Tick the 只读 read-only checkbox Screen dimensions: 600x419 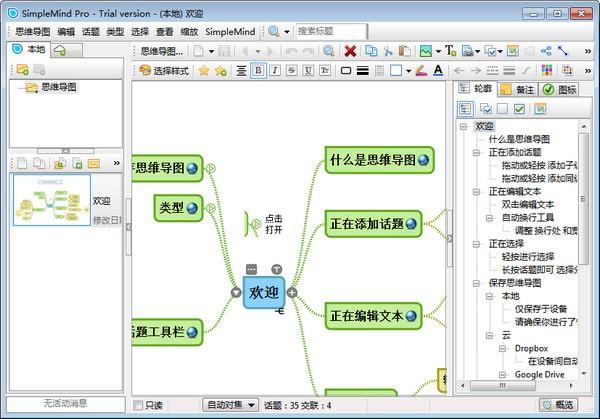(x=138, y=405)
